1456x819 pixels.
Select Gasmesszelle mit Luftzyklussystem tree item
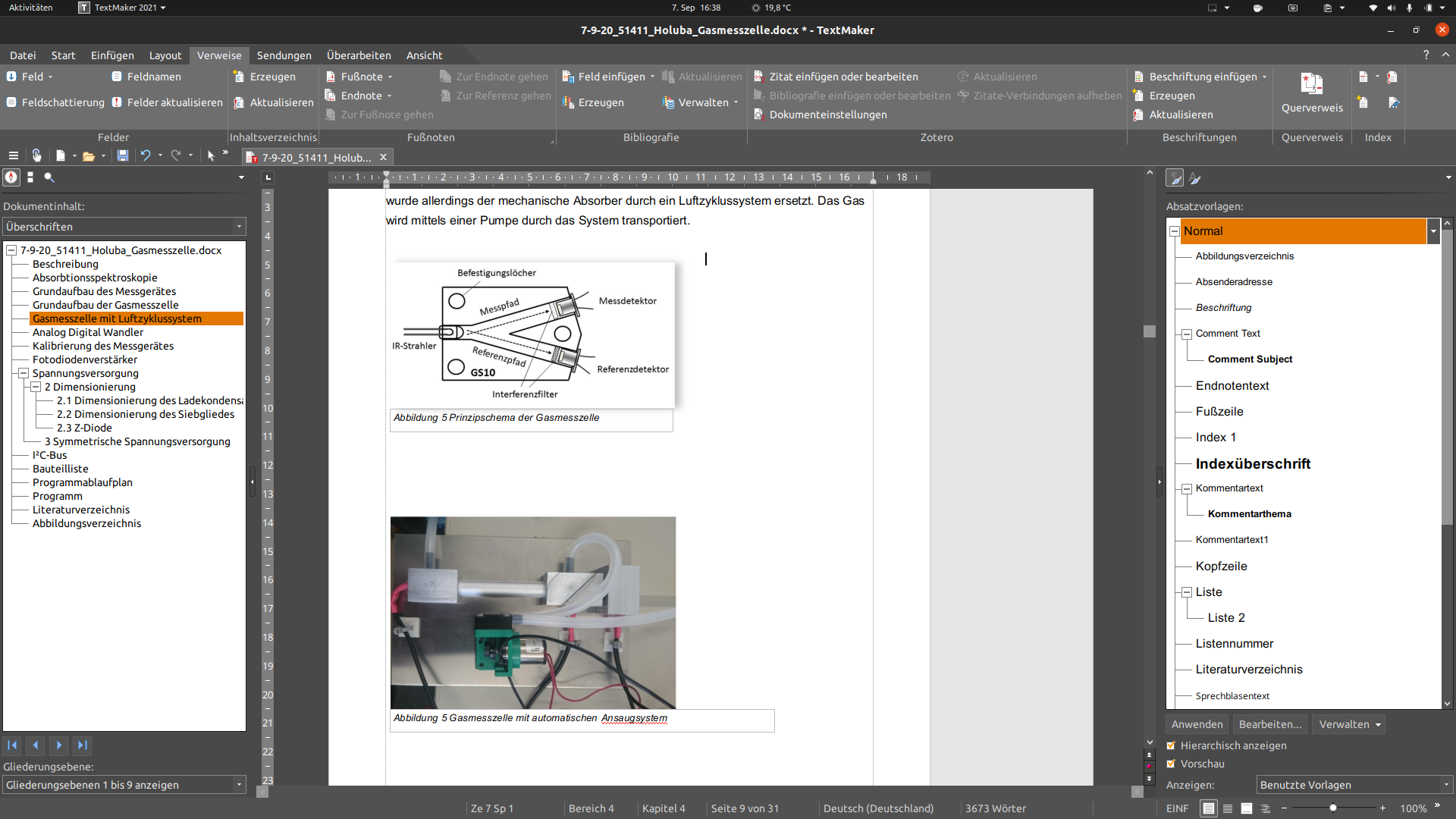115,318
